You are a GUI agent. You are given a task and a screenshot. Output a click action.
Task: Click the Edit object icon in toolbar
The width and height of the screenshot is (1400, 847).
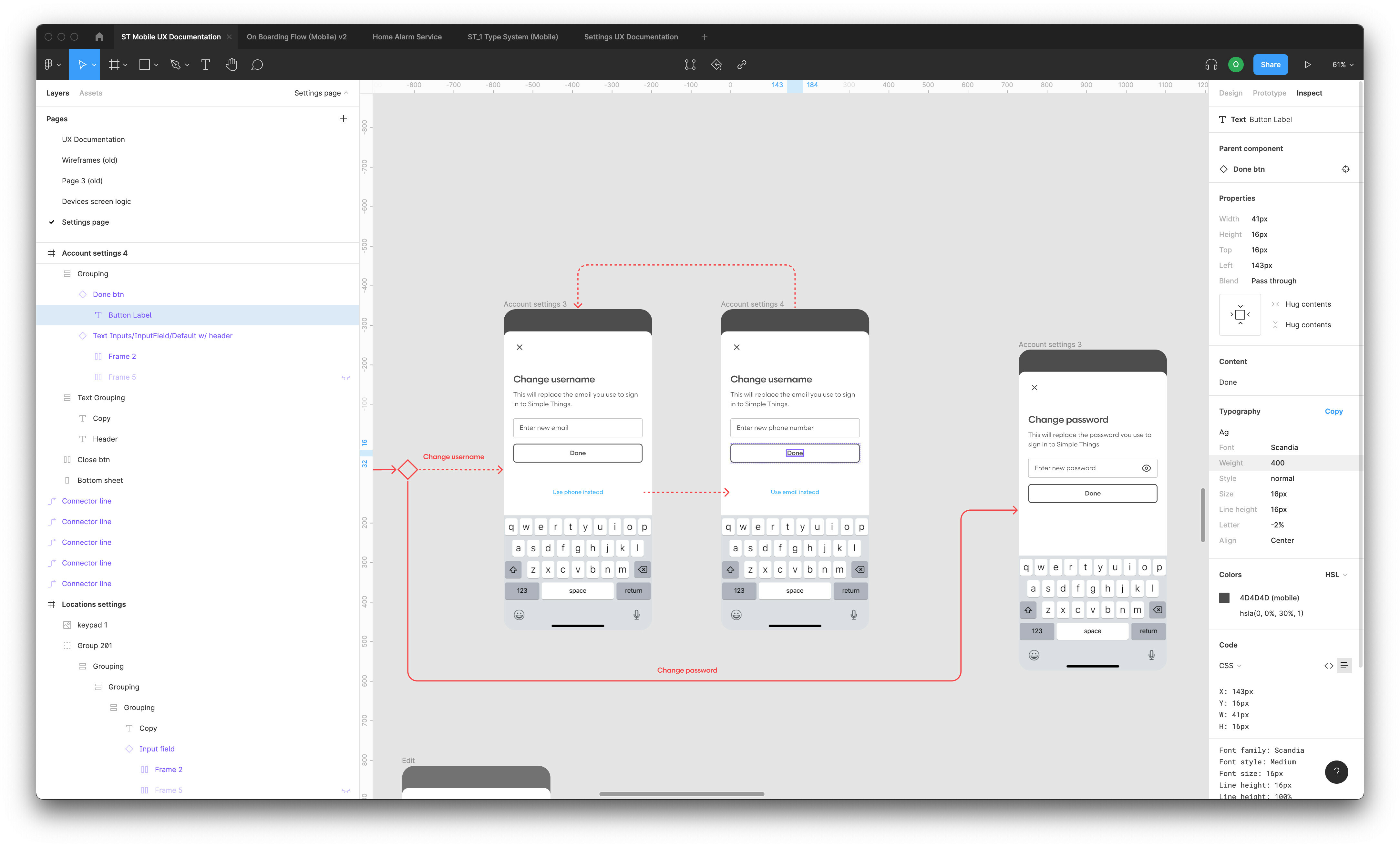tap(690, 65)
